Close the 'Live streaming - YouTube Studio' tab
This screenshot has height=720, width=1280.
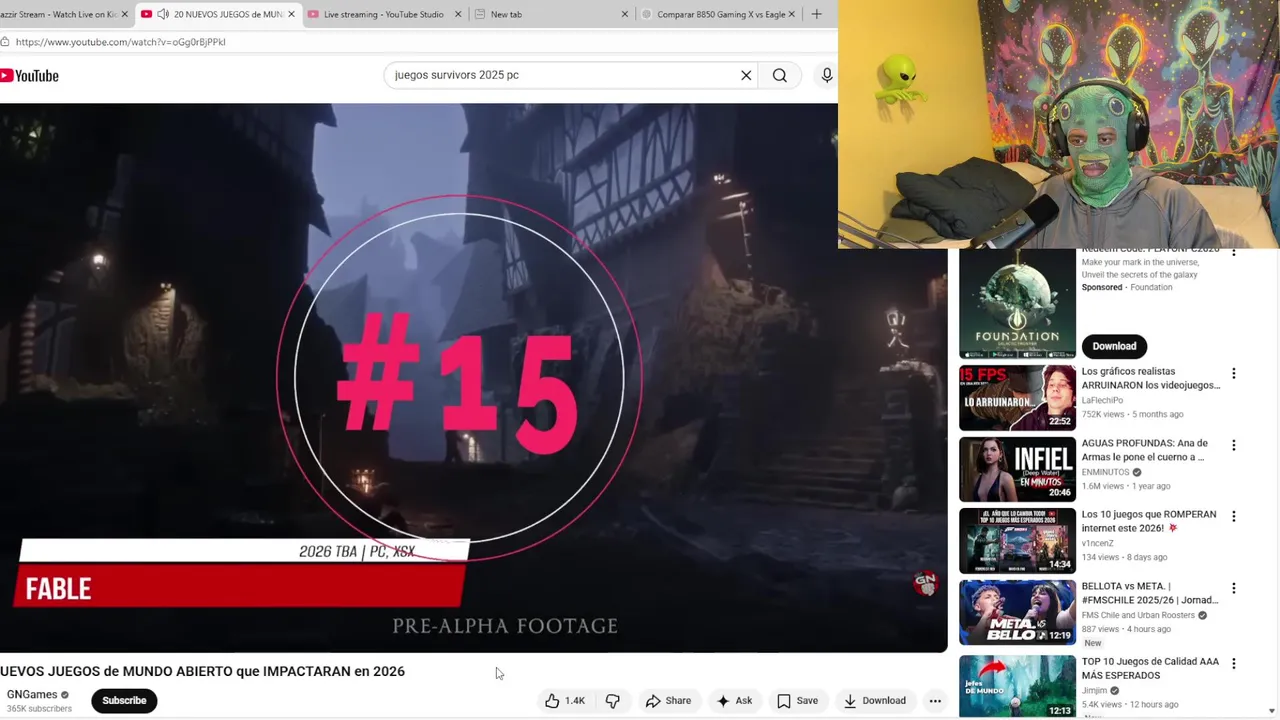pyautogui.click(x=458, y=14)
